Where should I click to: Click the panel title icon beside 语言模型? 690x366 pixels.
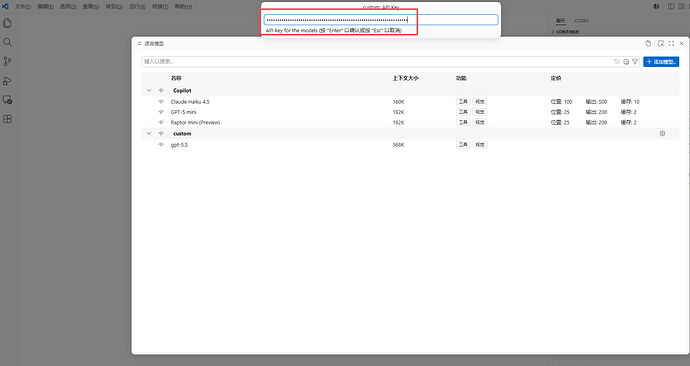pyautogui.click(x=139, y=44)
